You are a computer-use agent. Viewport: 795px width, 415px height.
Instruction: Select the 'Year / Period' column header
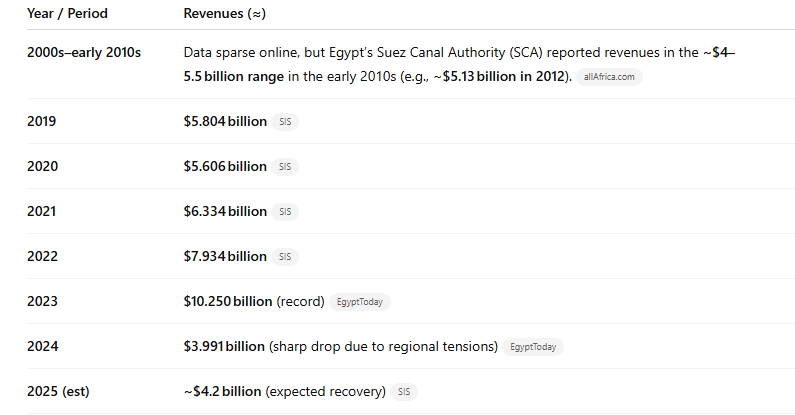coord(67,13)
